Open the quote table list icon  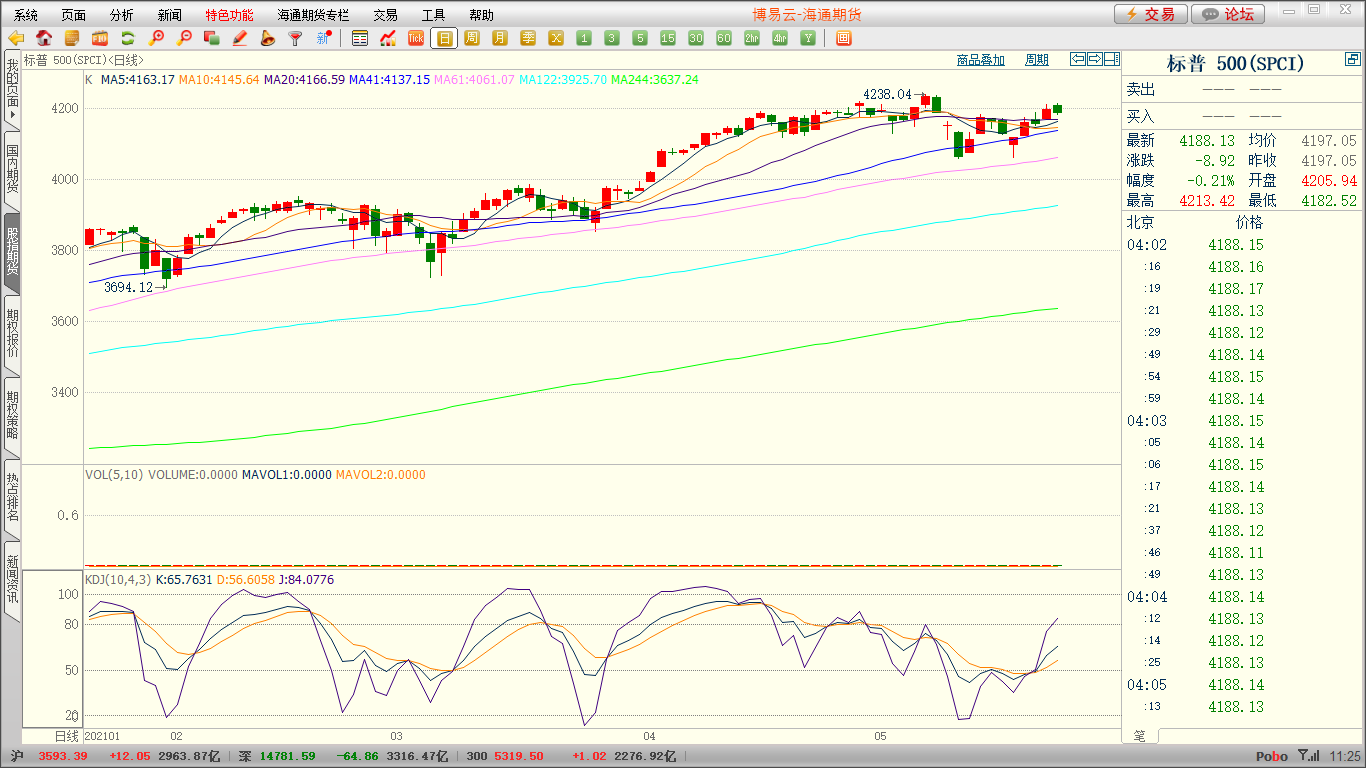360,38
